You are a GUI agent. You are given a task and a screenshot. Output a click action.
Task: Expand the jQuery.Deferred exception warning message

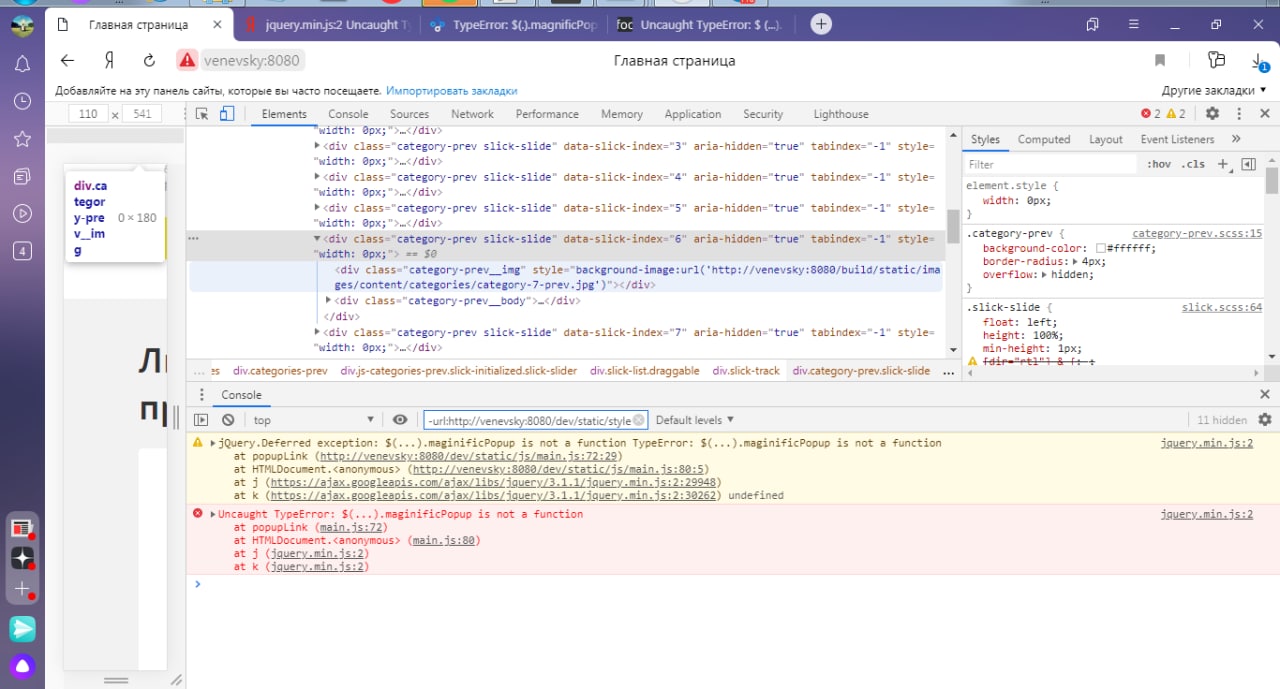coord(213,443)
